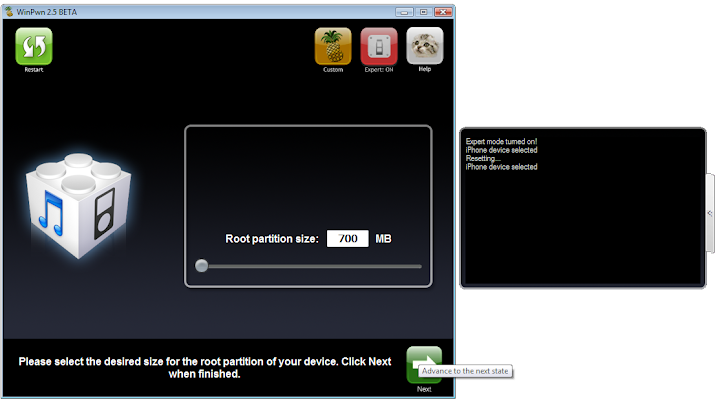The width and height of the screenshot is (720, 402).
Task: Focus the 700 MB partition size field
Action: 348,238
